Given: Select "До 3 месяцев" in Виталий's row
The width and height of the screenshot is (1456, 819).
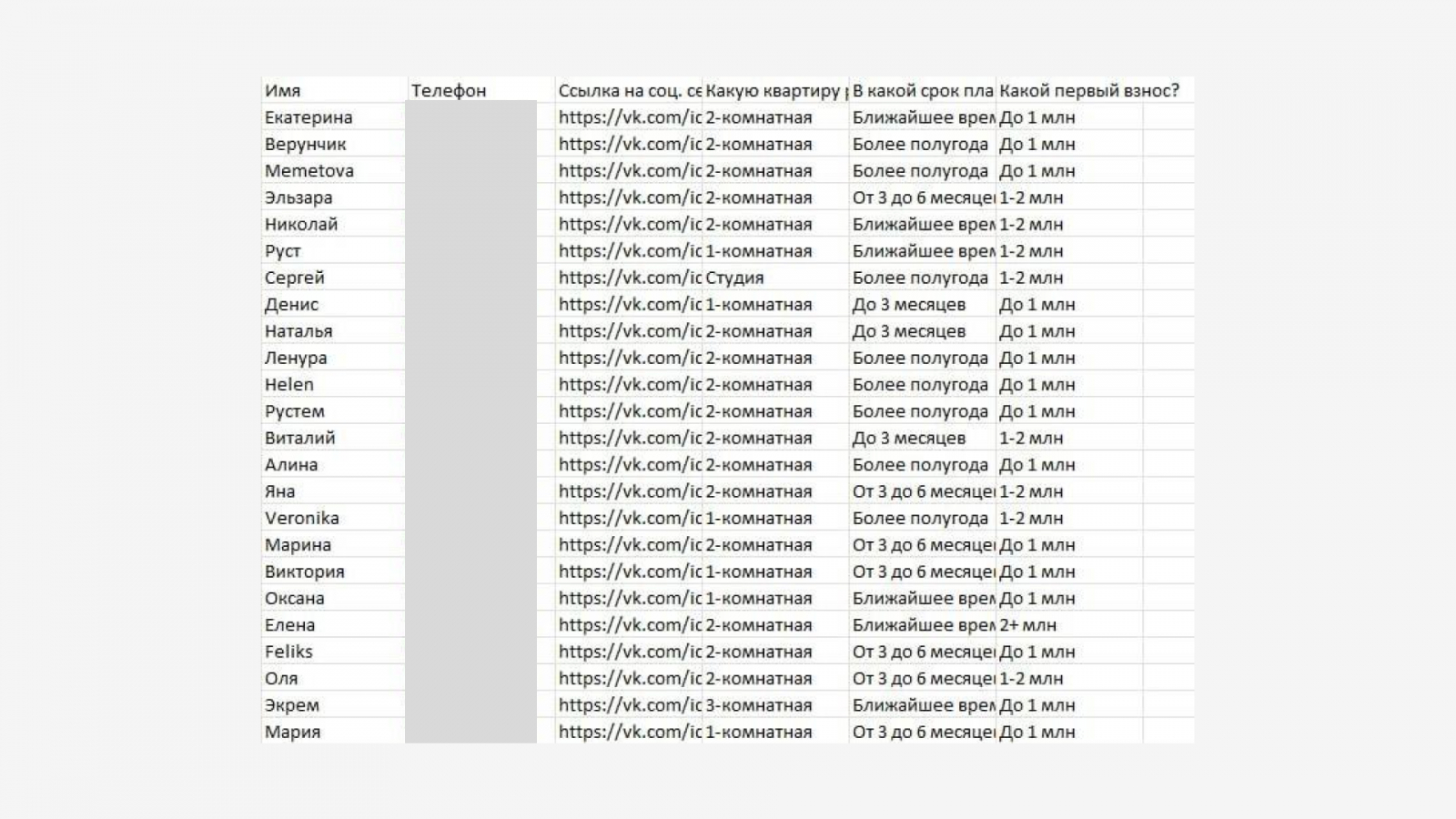Looking at the screenshot, I should (909, 438).
